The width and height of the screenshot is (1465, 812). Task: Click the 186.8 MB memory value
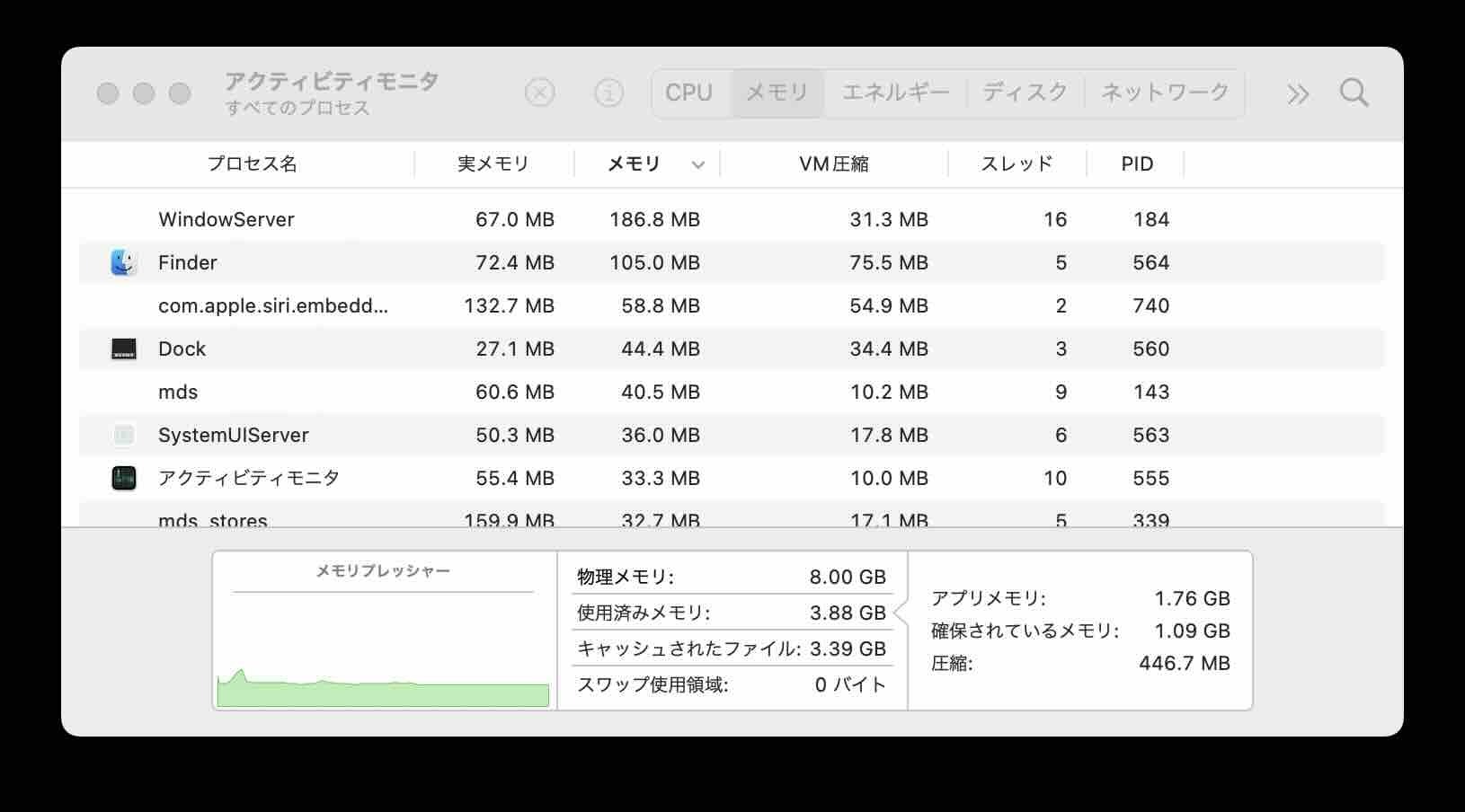(654, 219)
